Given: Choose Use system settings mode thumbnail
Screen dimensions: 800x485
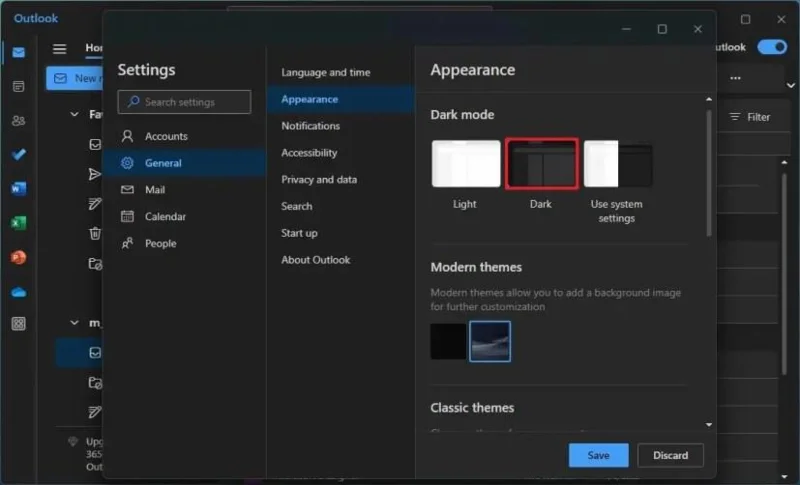Looking at the screenshot, I should pos(618,164).
